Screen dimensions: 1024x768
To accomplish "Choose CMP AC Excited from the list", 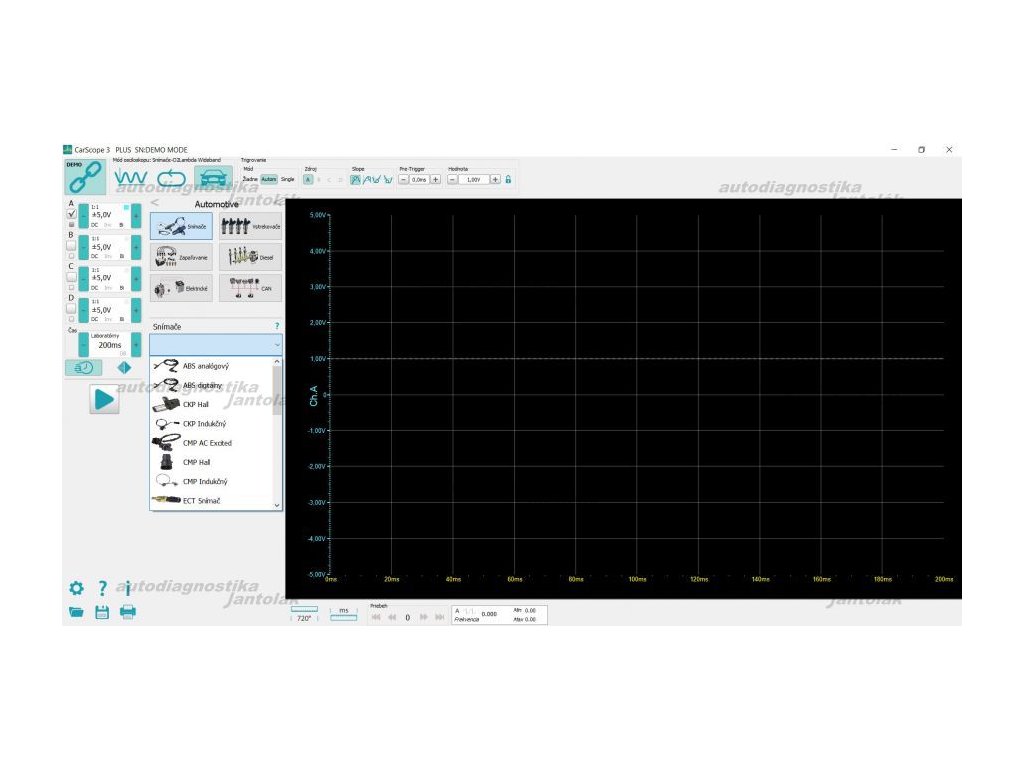I will 211,443.
